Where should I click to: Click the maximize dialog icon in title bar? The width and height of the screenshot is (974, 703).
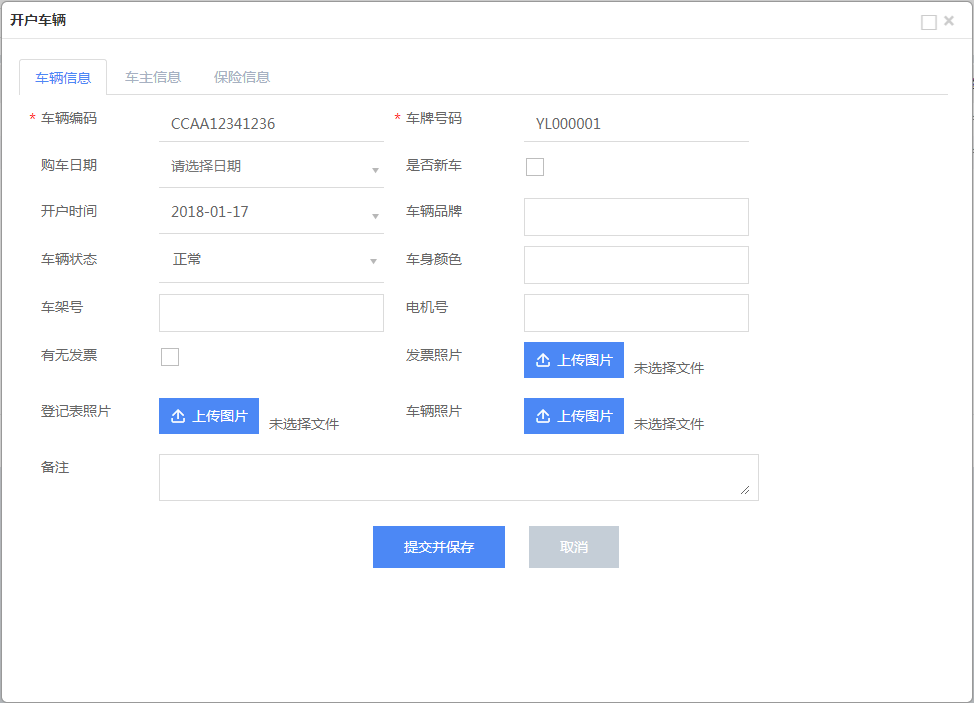928,22
